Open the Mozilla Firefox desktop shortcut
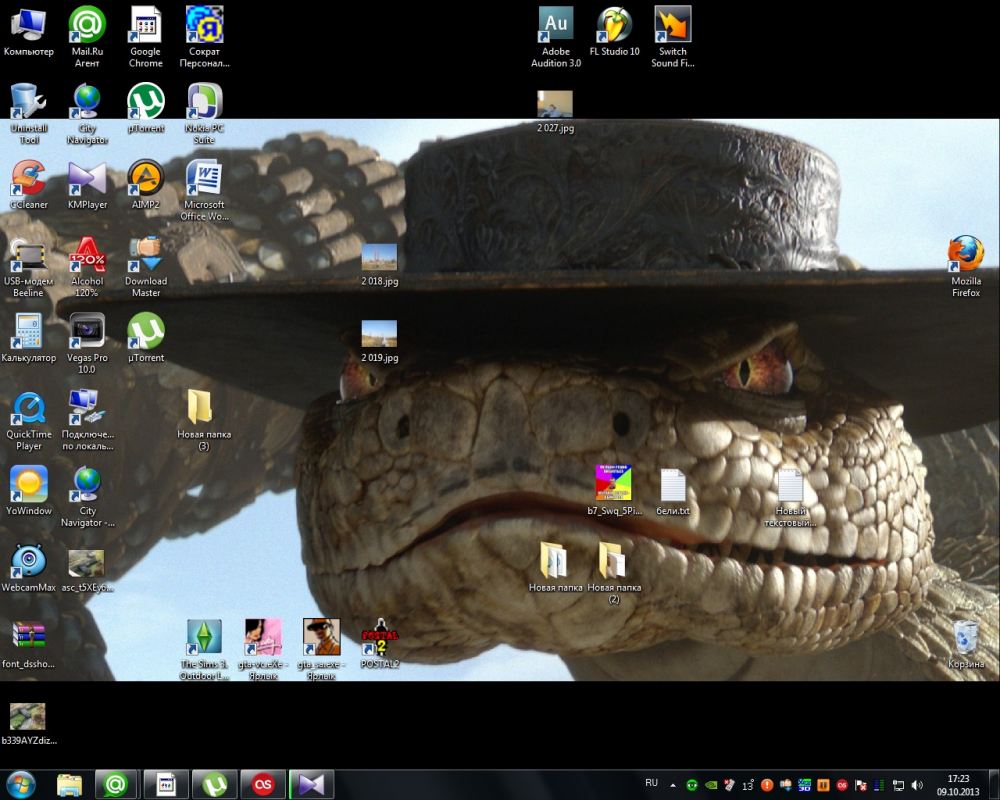This screenshot has height=800, width=1000. [966, 267]
